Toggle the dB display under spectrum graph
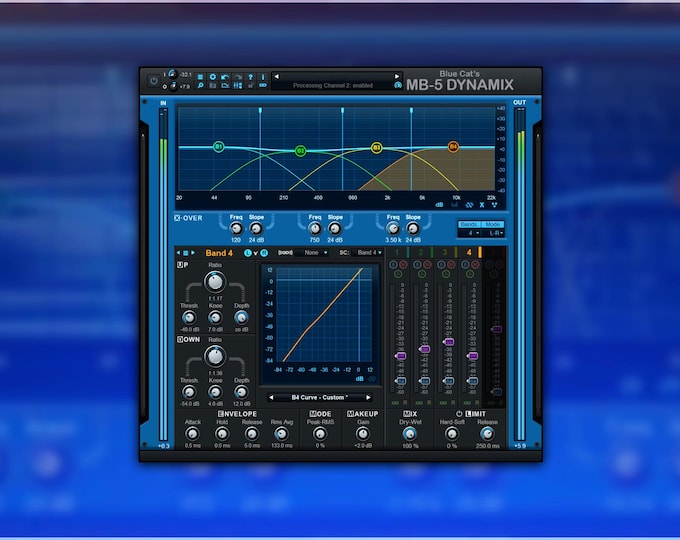This screenshot has height=540, width=680. click(x=439, y=205)
